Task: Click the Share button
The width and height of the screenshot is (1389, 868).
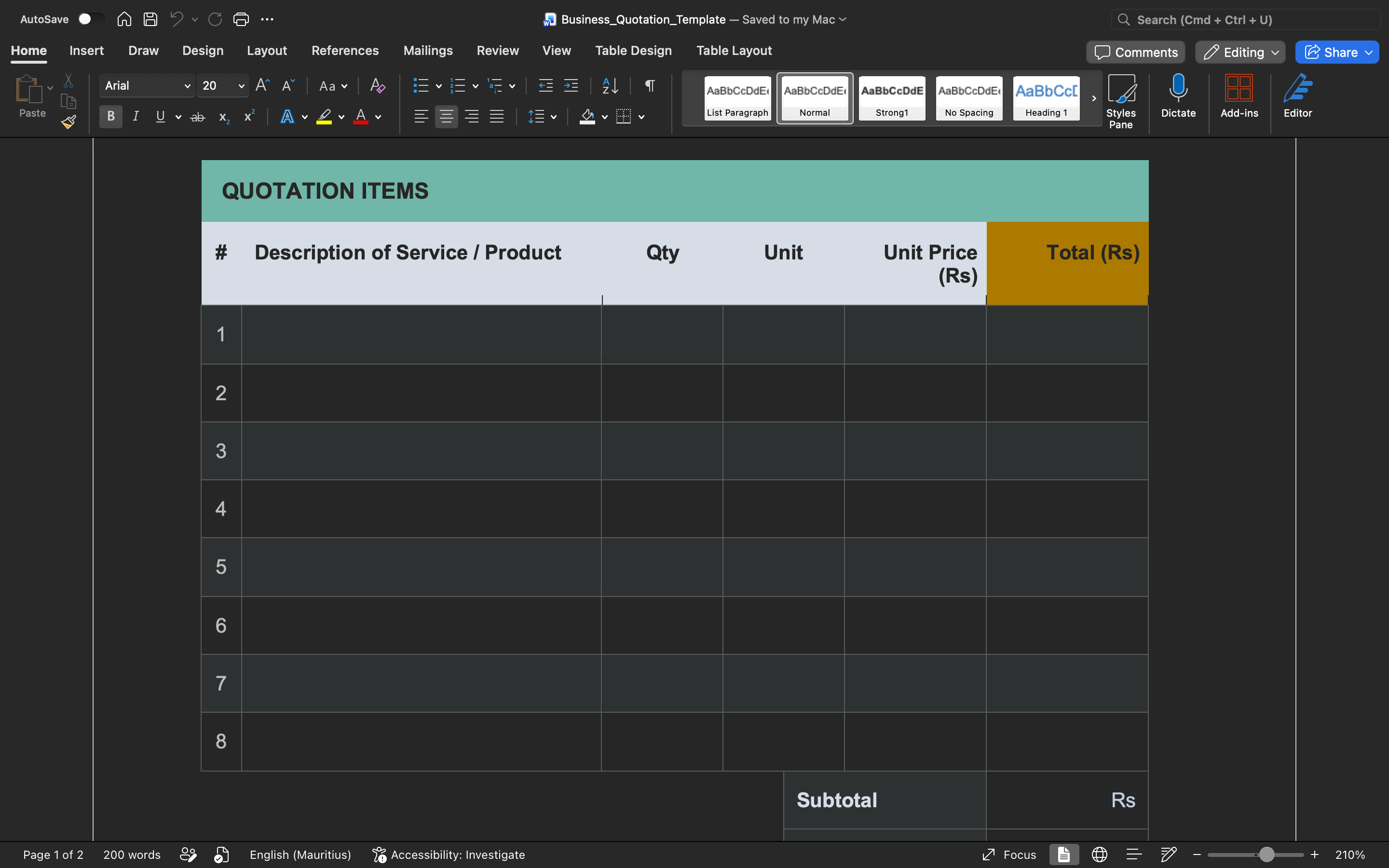Action: coord(1337,52)
